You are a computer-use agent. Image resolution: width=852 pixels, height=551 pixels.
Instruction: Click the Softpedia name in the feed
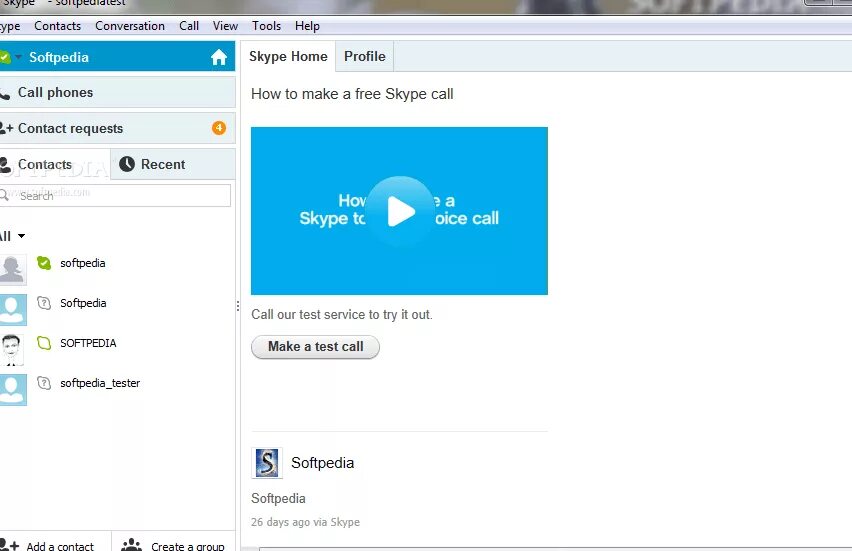pos(323,463)
